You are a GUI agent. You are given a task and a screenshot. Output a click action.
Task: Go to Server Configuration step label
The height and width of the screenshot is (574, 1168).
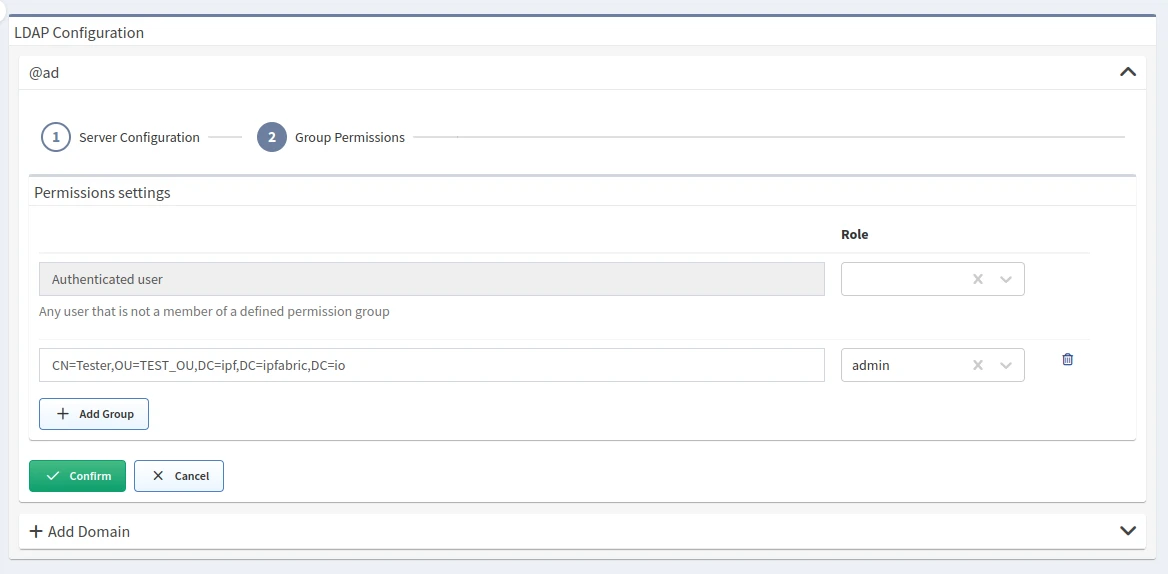[139, 137]
